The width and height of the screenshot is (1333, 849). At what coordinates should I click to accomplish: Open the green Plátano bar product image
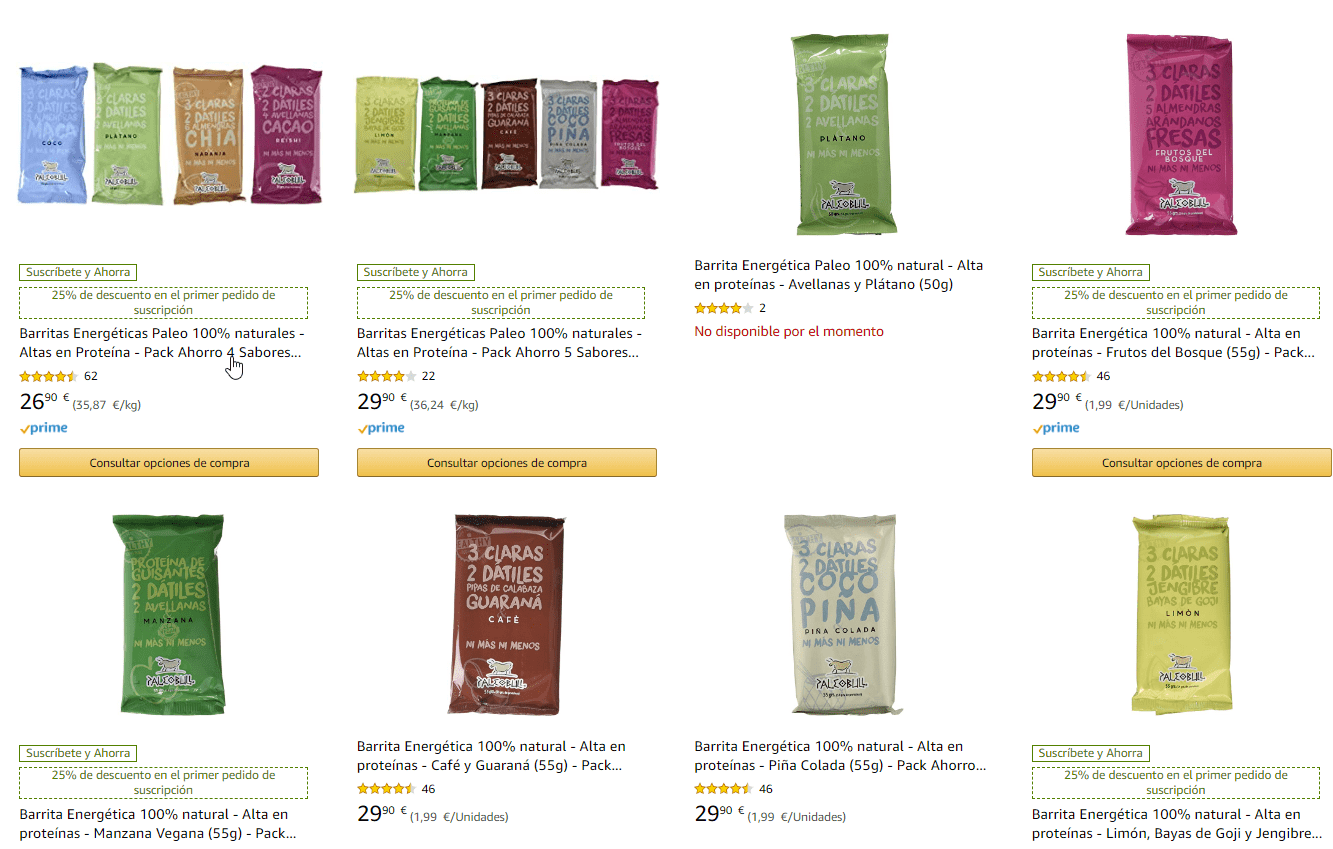tap(844, 134)
